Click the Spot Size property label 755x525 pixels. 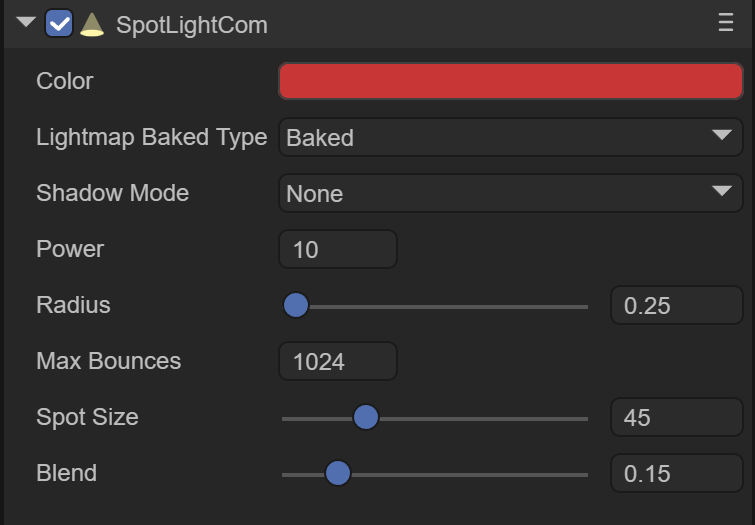(x=87, y=417)
